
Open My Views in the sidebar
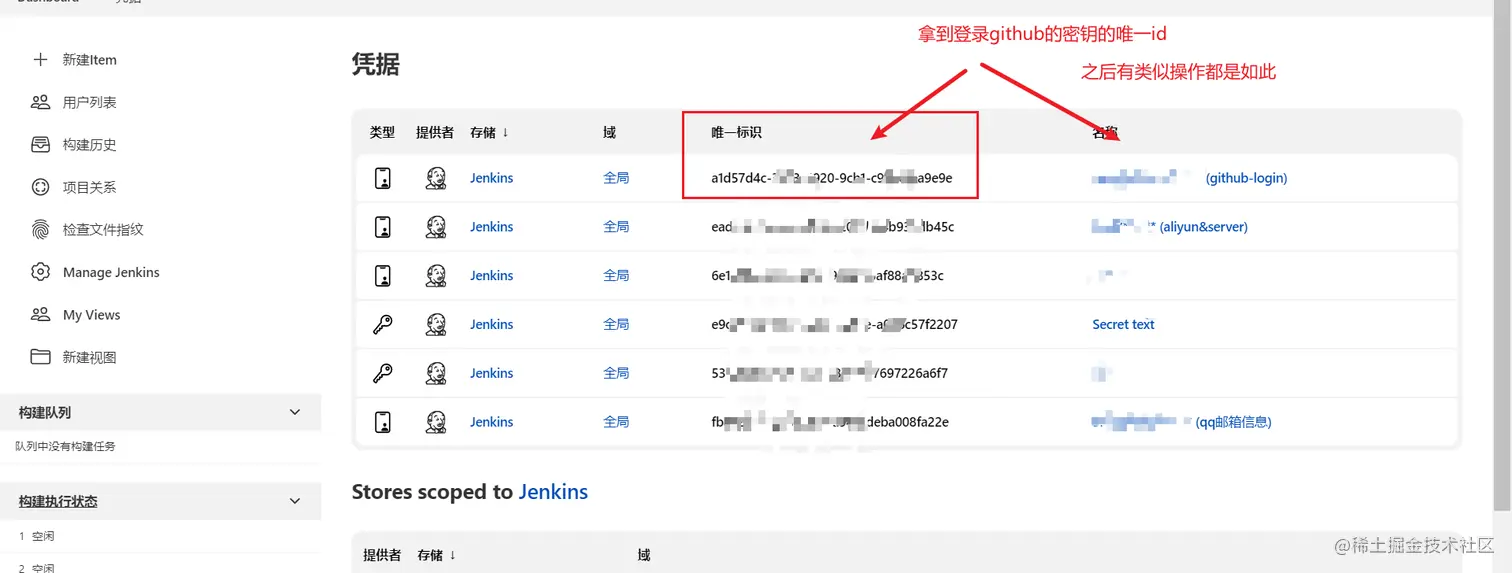[91, 314]
